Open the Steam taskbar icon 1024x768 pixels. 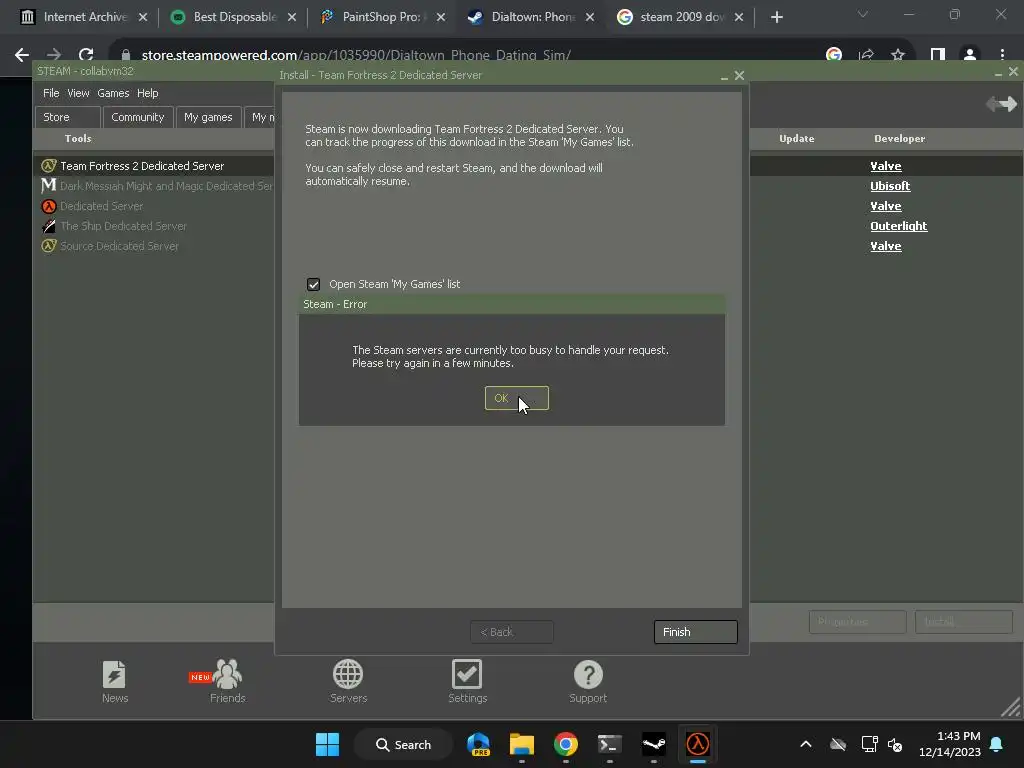click(654, 744)
